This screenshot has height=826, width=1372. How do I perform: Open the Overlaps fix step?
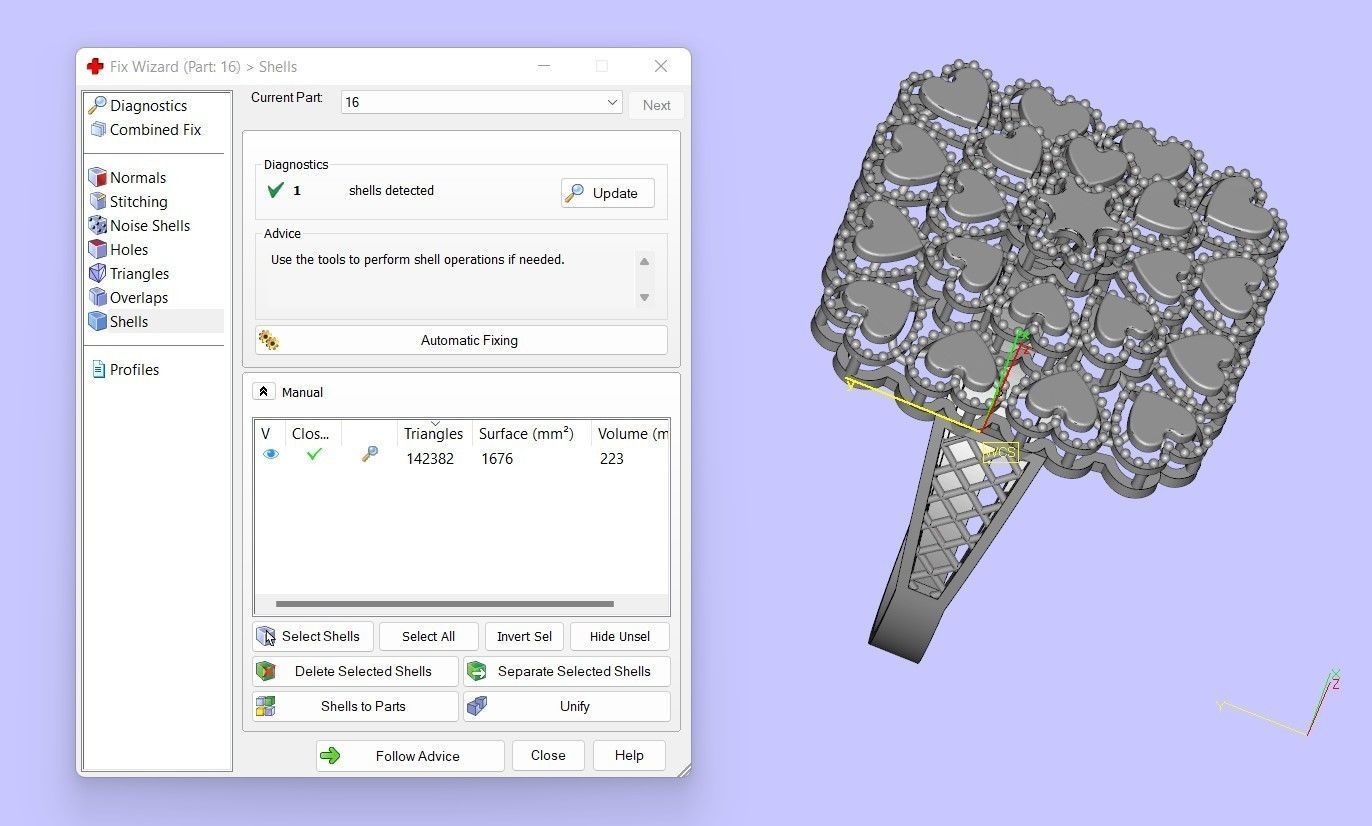tap(128, 297)
